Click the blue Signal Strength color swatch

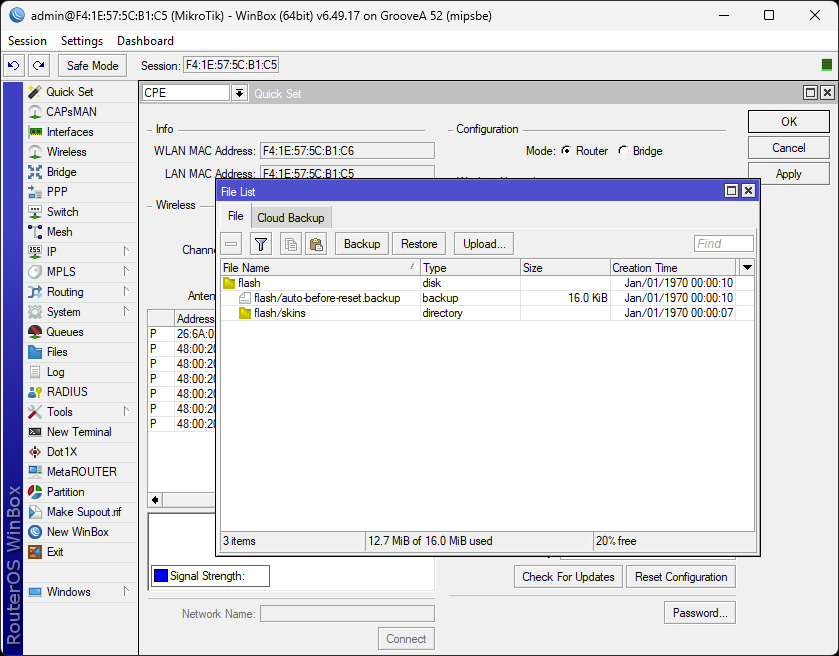click(160, 576)
